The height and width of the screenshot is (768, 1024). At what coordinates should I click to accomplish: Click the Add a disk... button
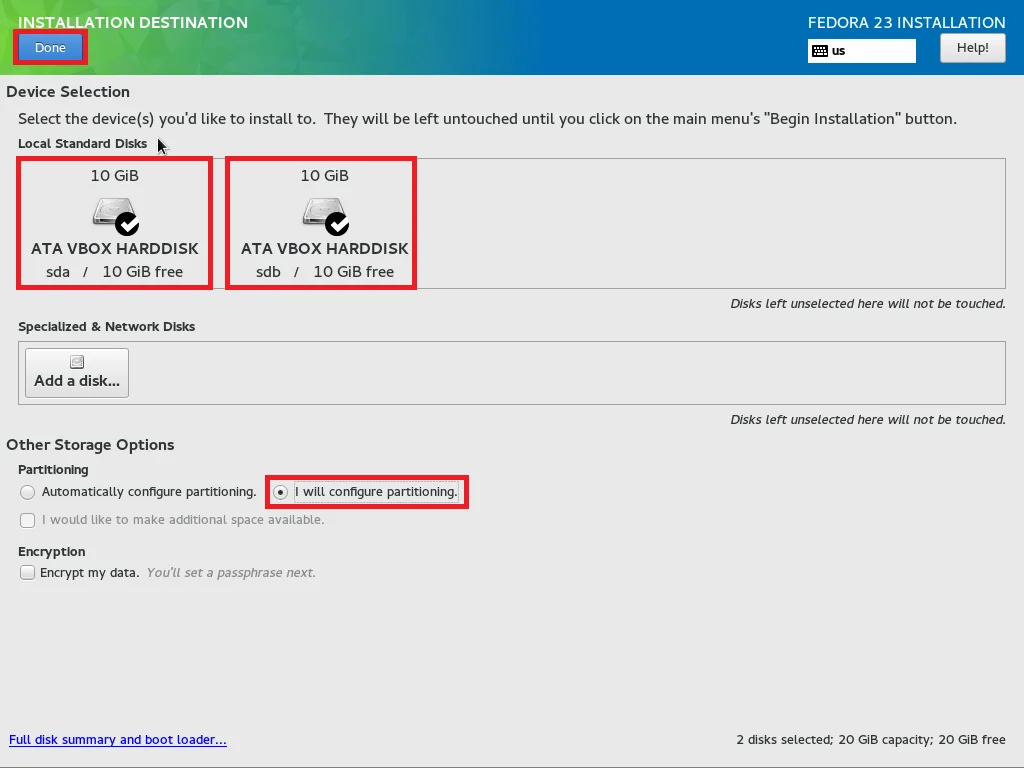pos(77,373)
